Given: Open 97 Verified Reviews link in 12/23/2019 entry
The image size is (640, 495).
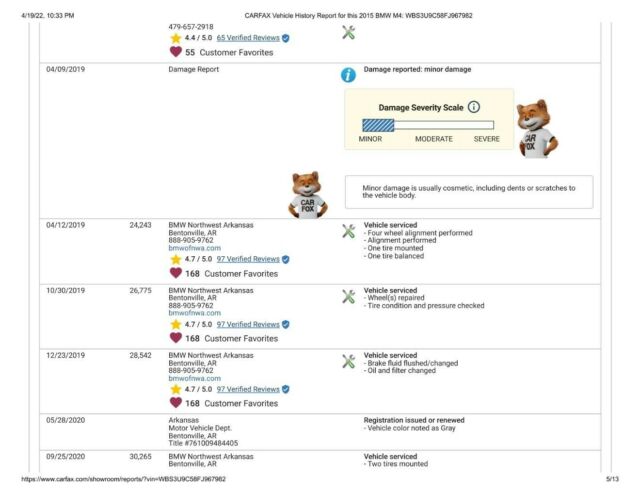Looking at the screenshot, I should (x=248, y=389).
